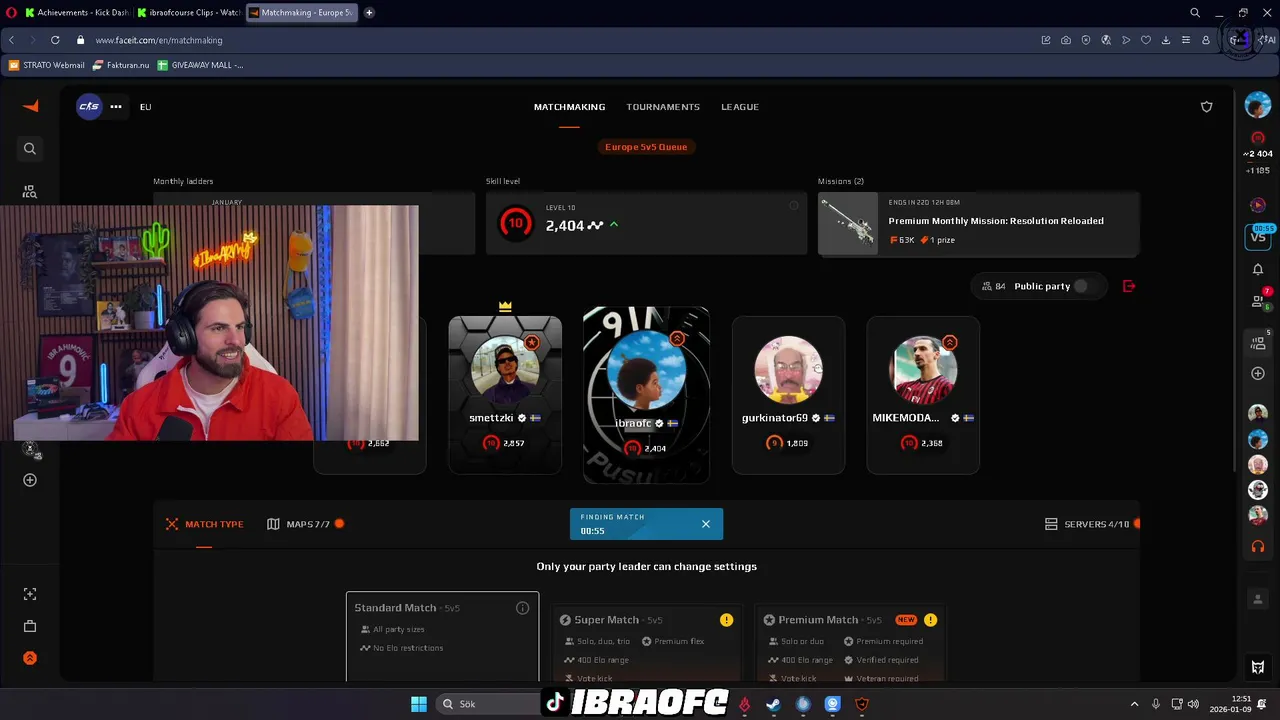Open the Maps 7/7 tab
The image size is (1280, 720).
pyautogui.click(x=306, y=524)
